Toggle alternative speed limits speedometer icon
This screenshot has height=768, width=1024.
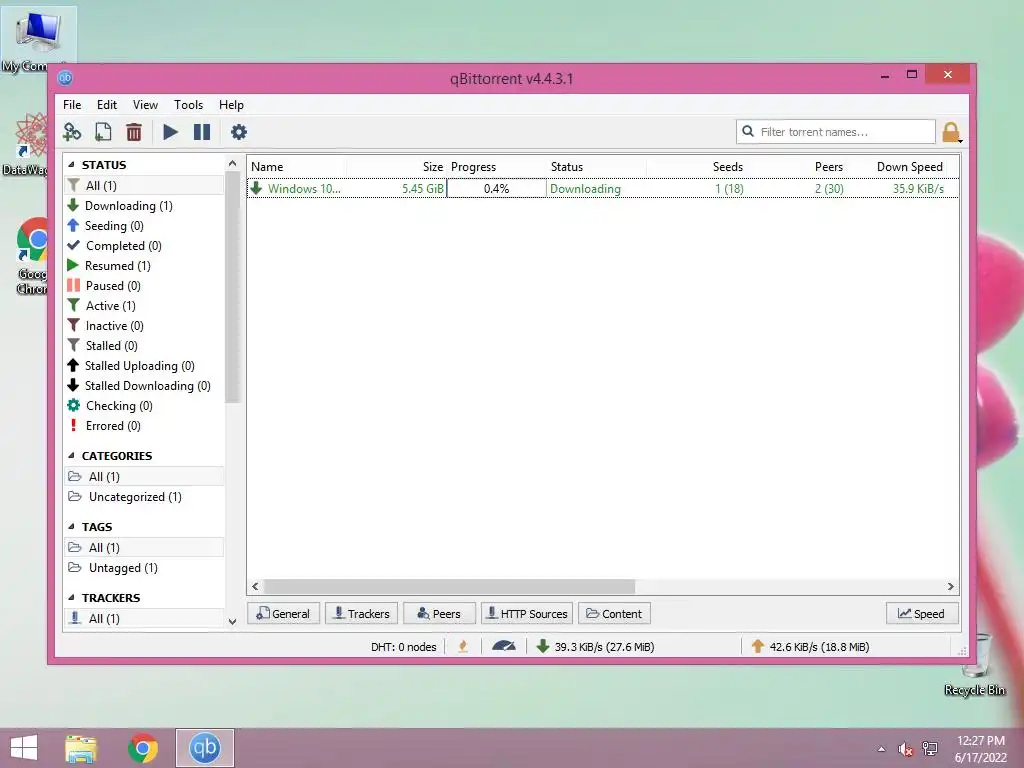[504, 647]
